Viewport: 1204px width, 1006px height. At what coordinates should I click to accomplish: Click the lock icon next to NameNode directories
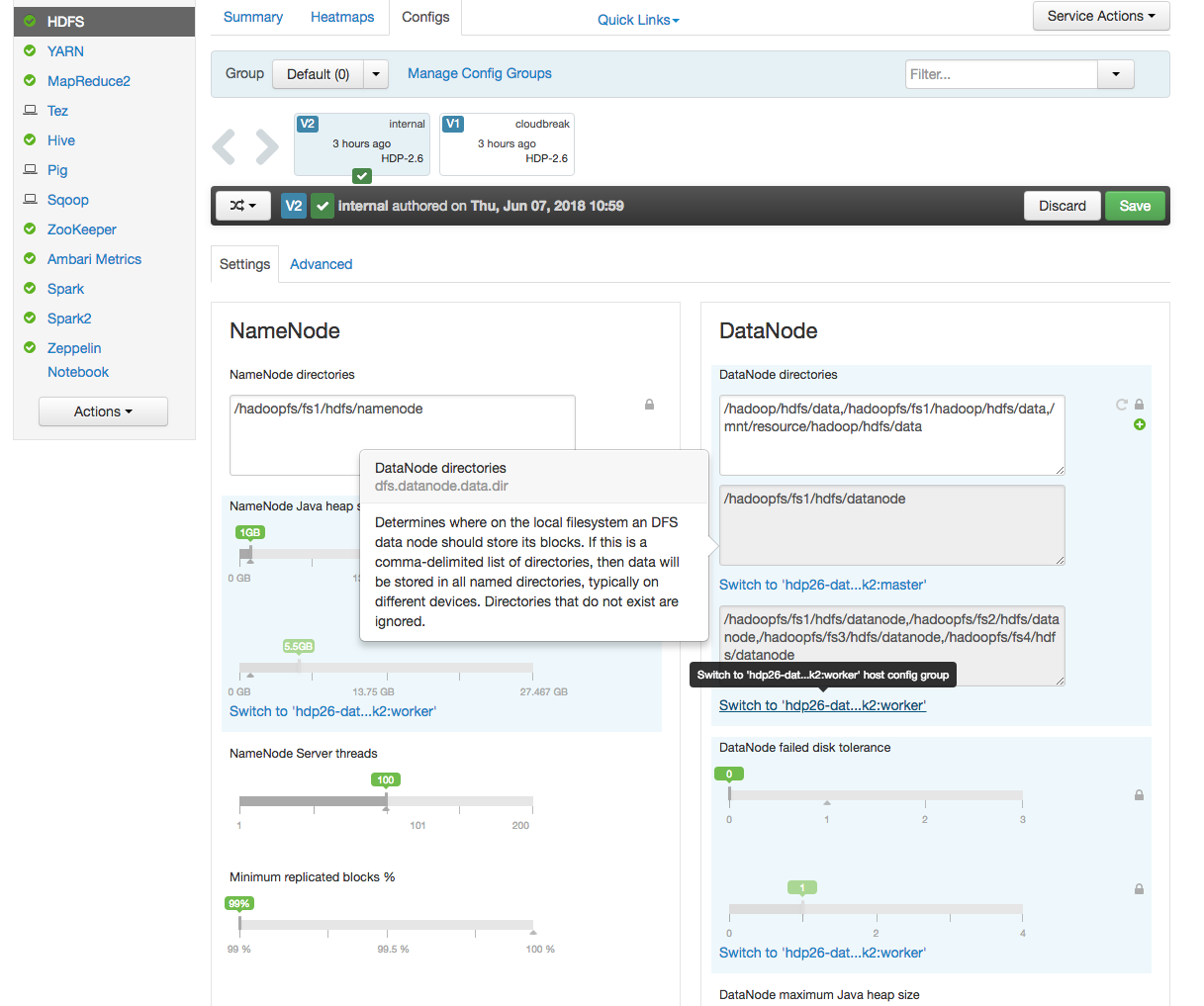(x=649, y=405)
